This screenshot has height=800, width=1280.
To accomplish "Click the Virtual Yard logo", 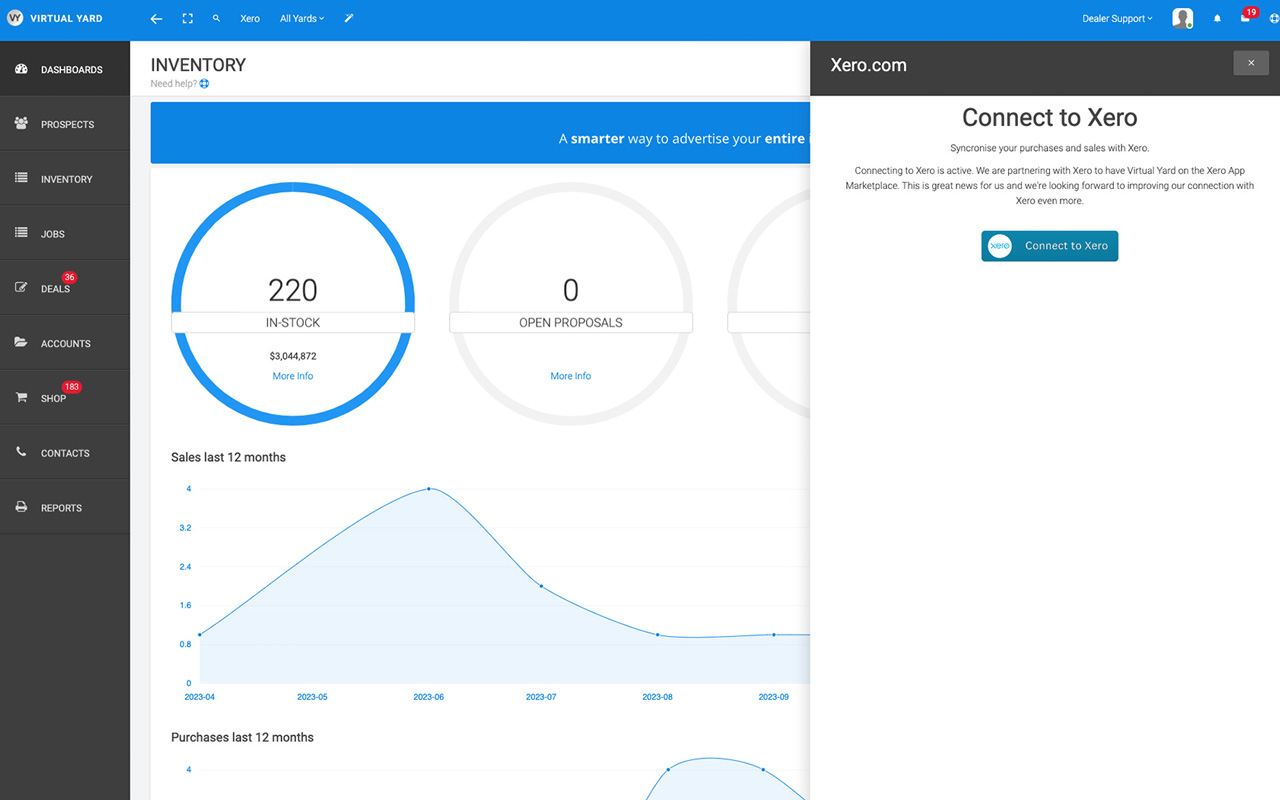I will click(55, 18).
